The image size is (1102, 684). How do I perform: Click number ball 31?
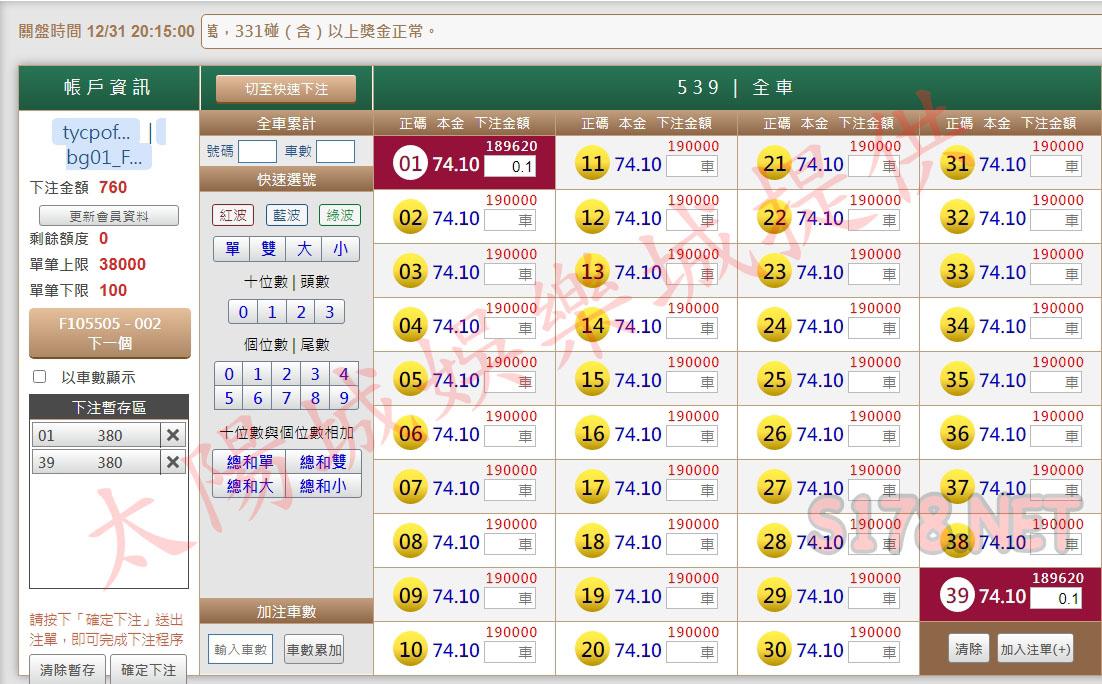point(957,164)
